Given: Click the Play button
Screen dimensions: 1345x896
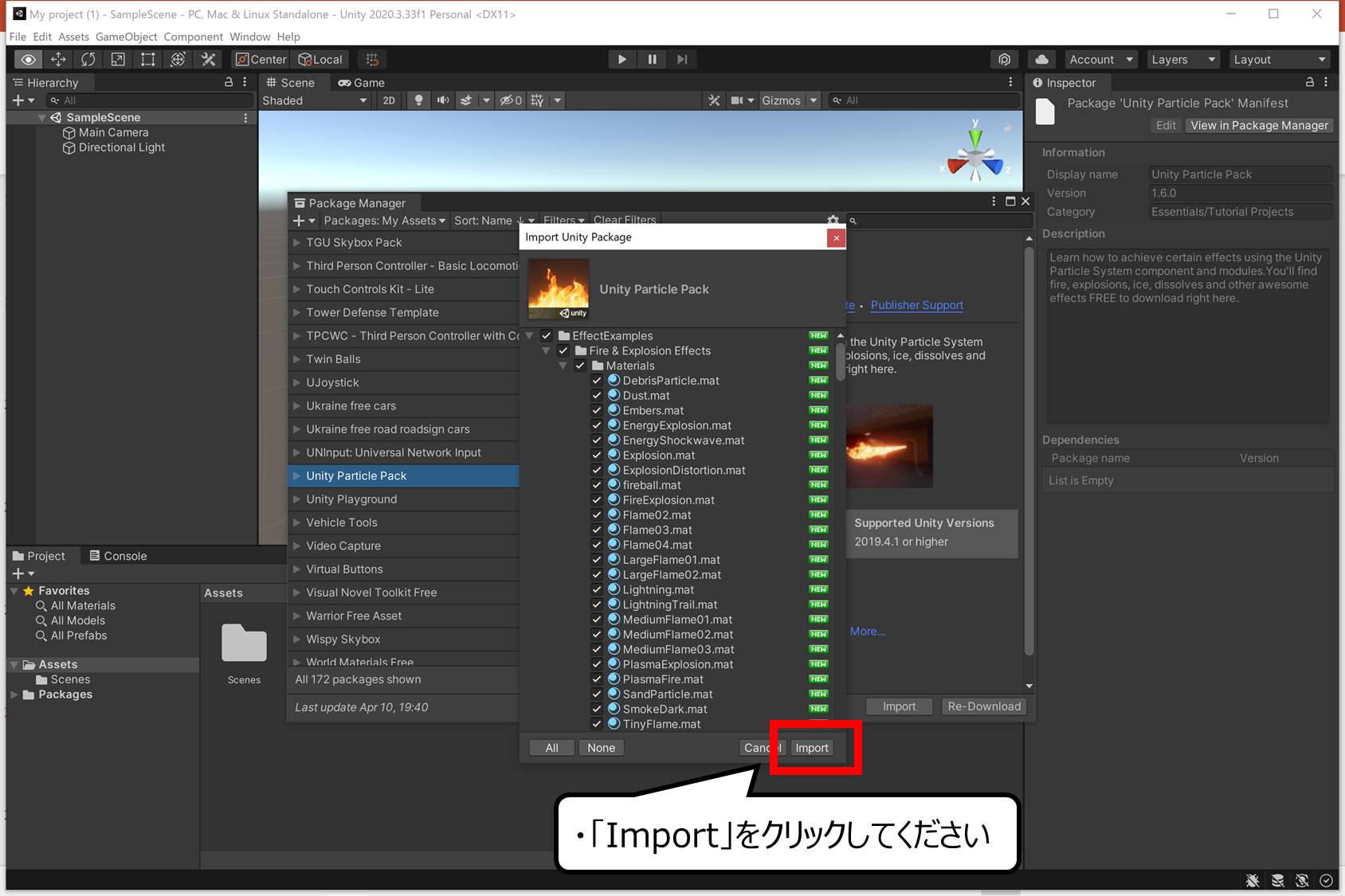Looking at the screenshot, I should tap(622, 60).
